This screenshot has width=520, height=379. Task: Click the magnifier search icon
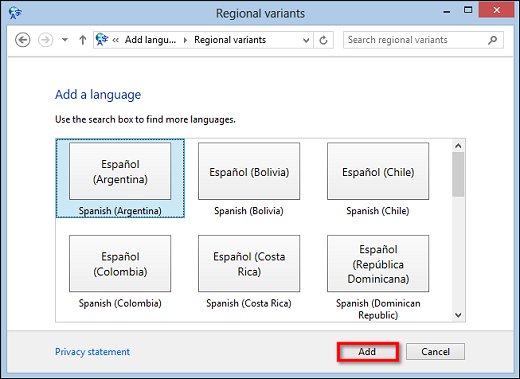click(492, 40)
